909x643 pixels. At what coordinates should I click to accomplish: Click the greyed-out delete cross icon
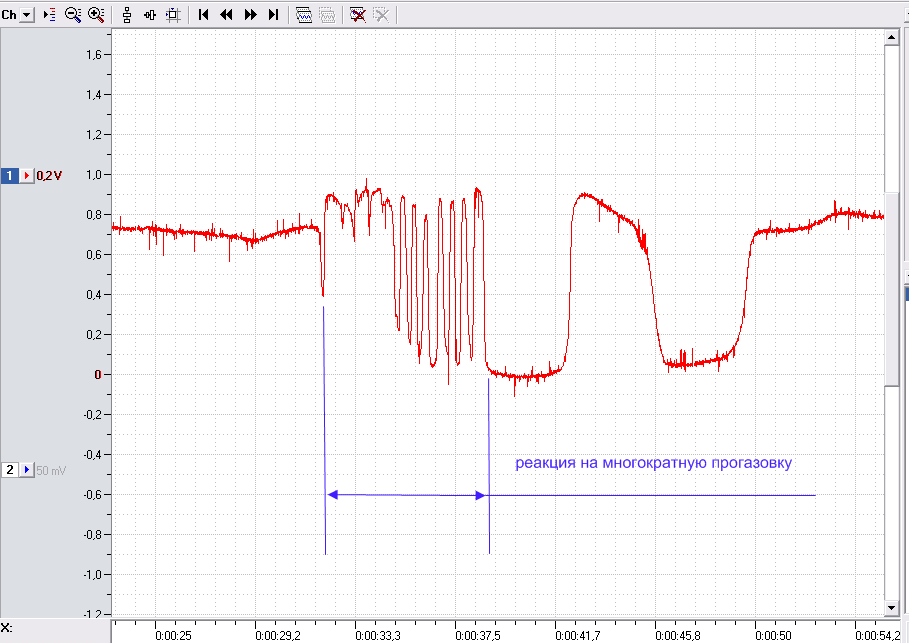(x=381, y=15)
